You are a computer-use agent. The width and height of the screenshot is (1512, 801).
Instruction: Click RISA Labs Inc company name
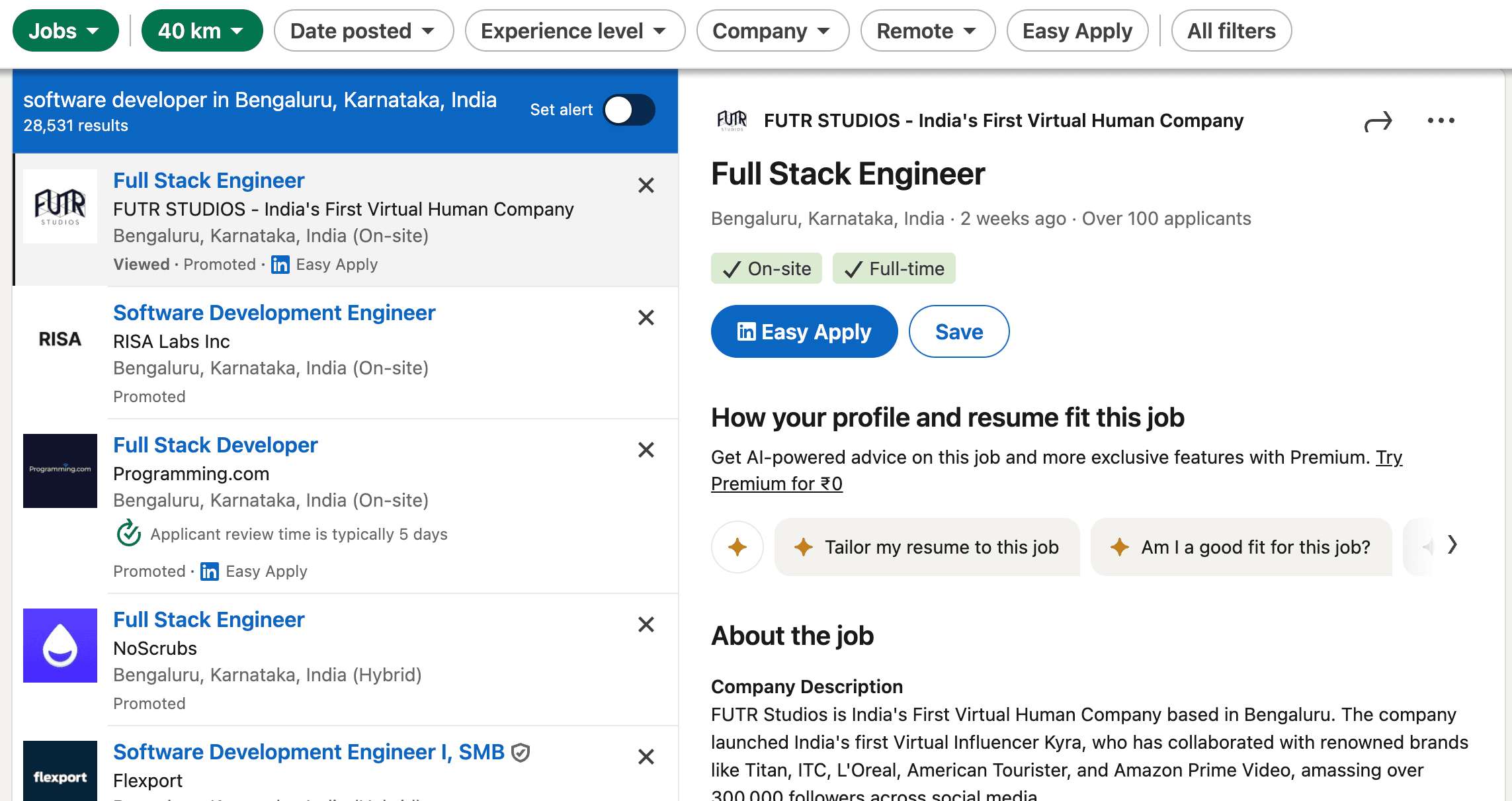(x=171, y=341)
